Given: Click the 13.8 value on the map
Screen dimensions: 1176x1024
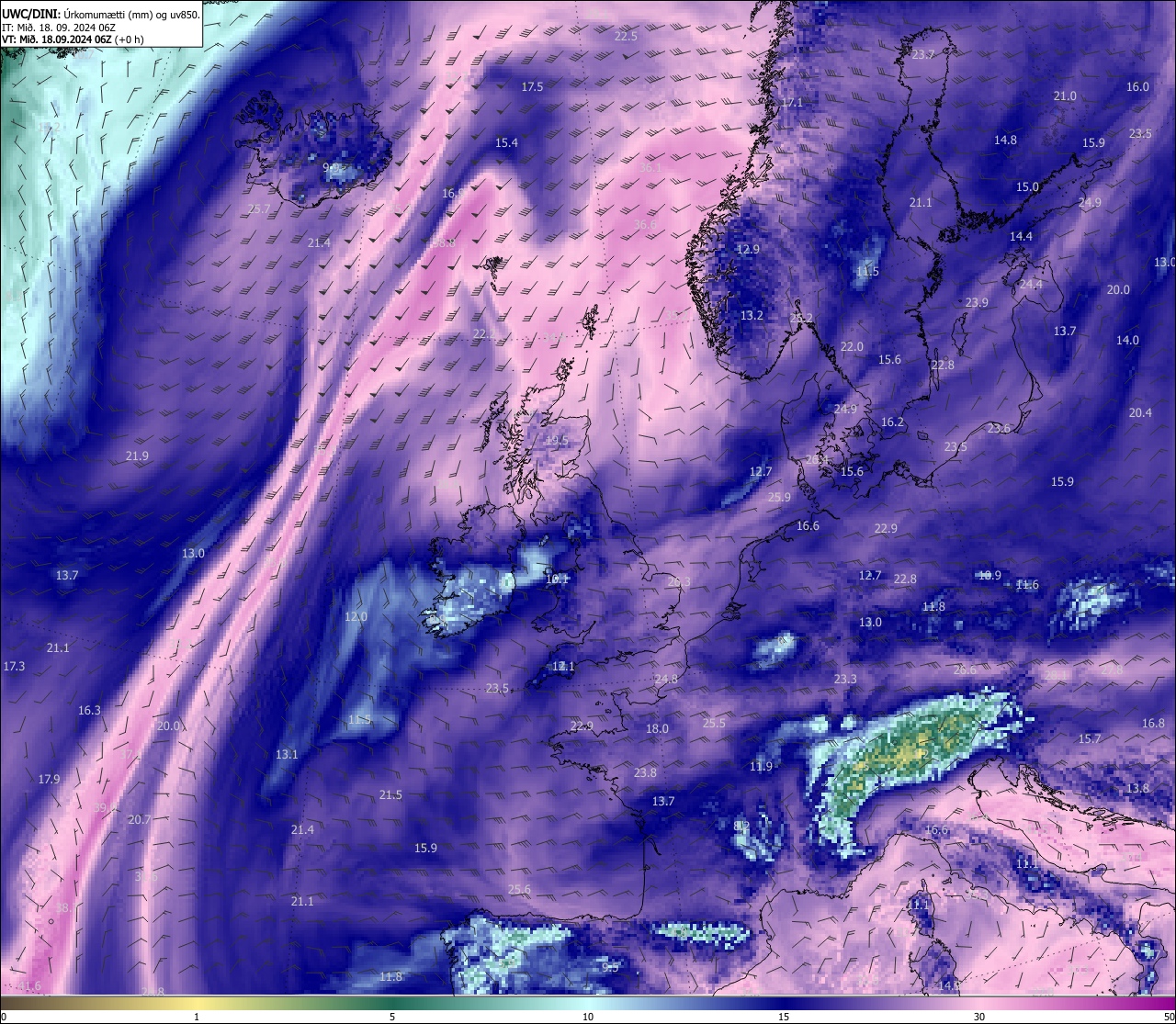Looking at the screenshot, I should tap(1137, 789).
